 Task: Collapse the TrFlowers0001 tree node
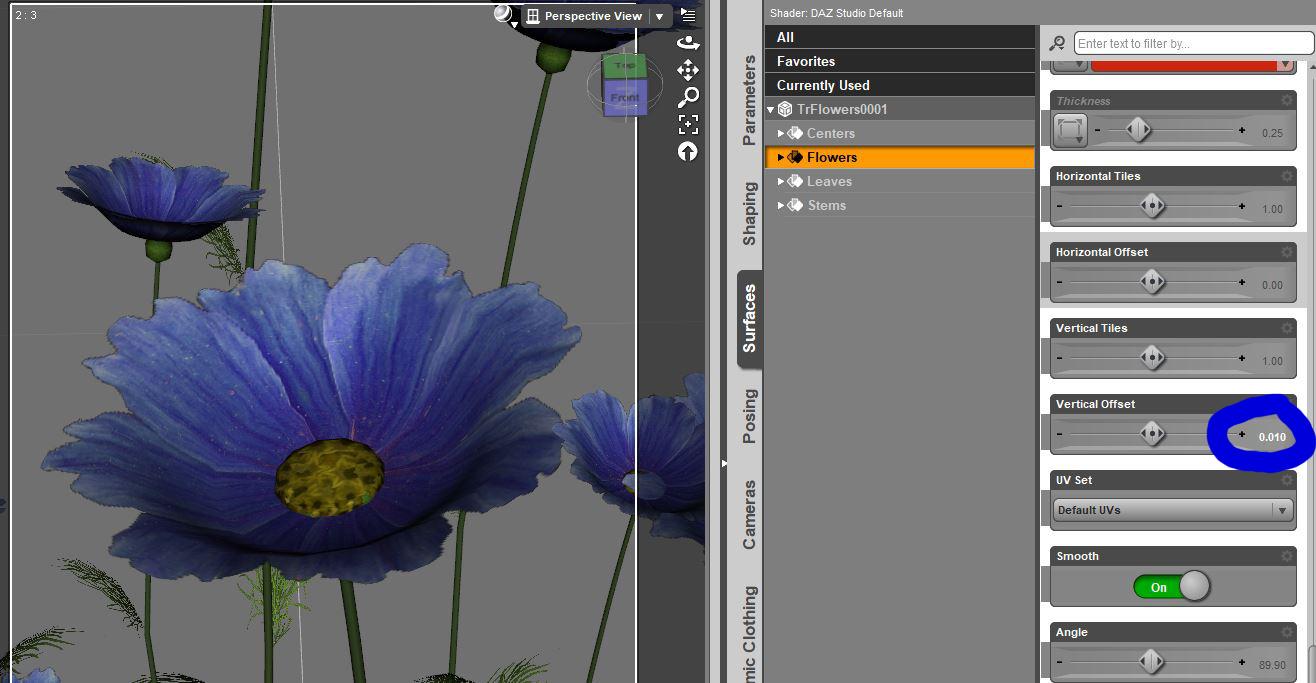click(771, 110)
